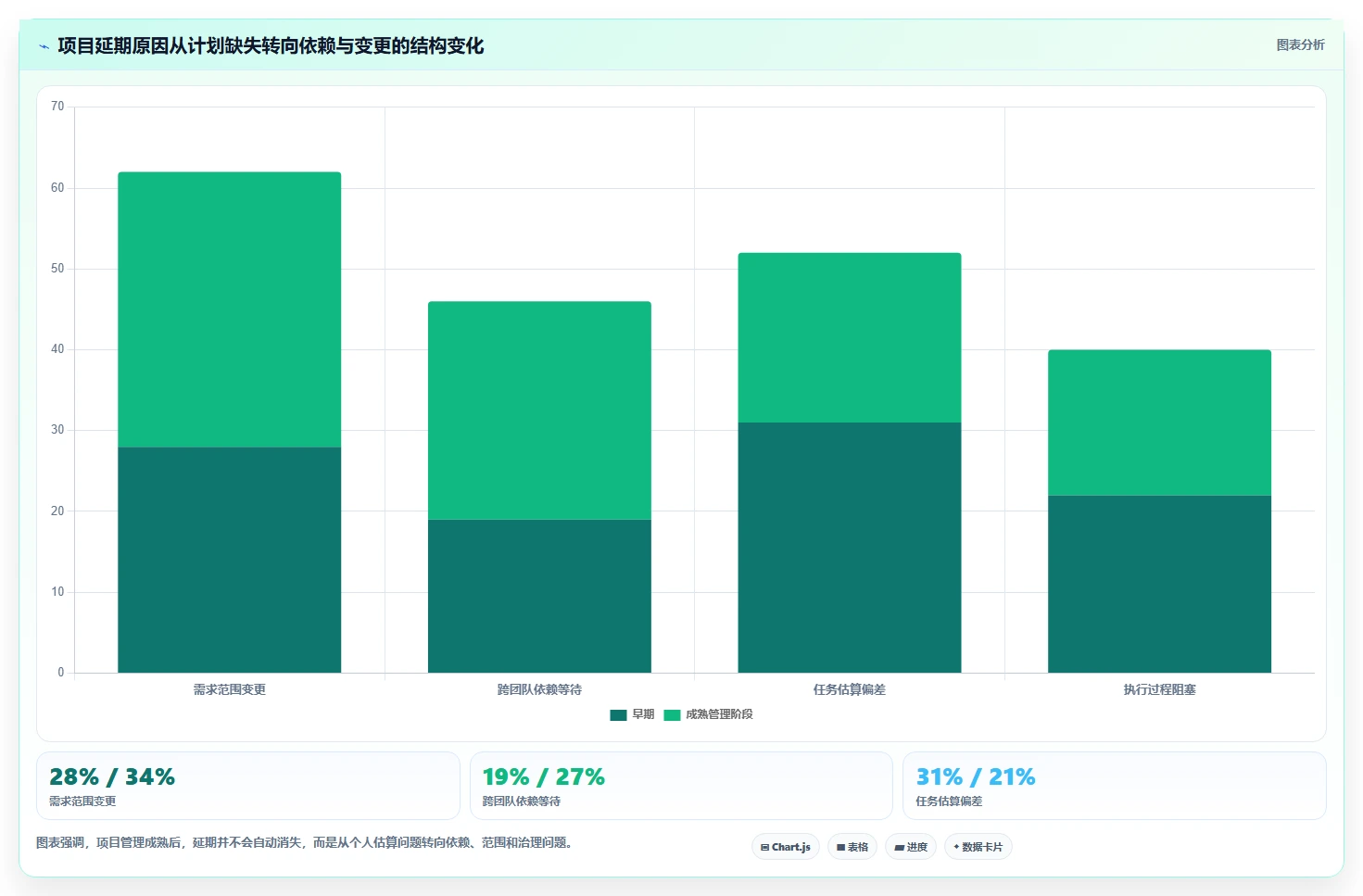The height and width of the screenshot is (896, 1363).
Task: Click 跨团队依赖等待 caption in the stat card
Action: coord(522,801)
